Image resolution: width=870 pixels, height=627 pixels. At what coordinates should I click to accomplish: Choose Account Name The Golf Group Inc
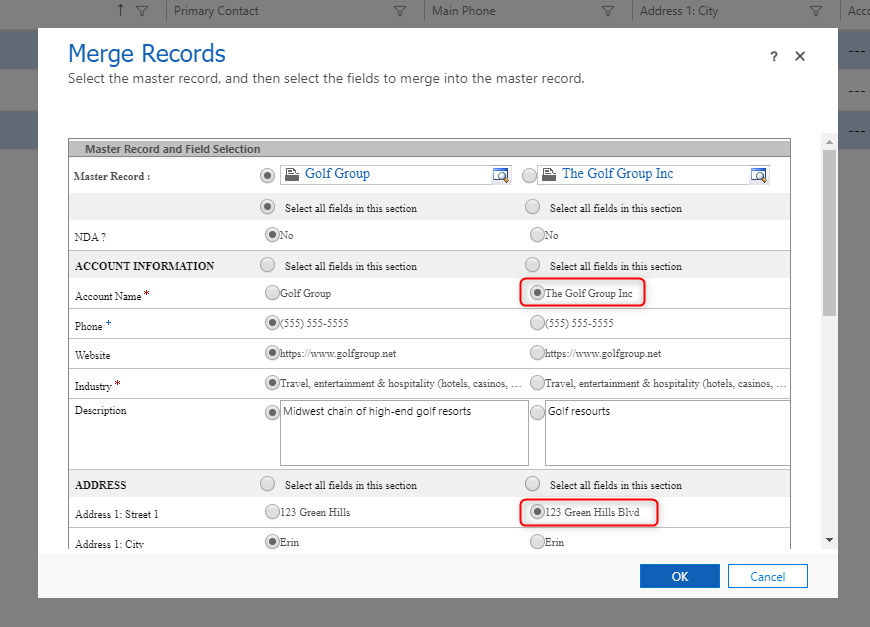click(537, 292)
